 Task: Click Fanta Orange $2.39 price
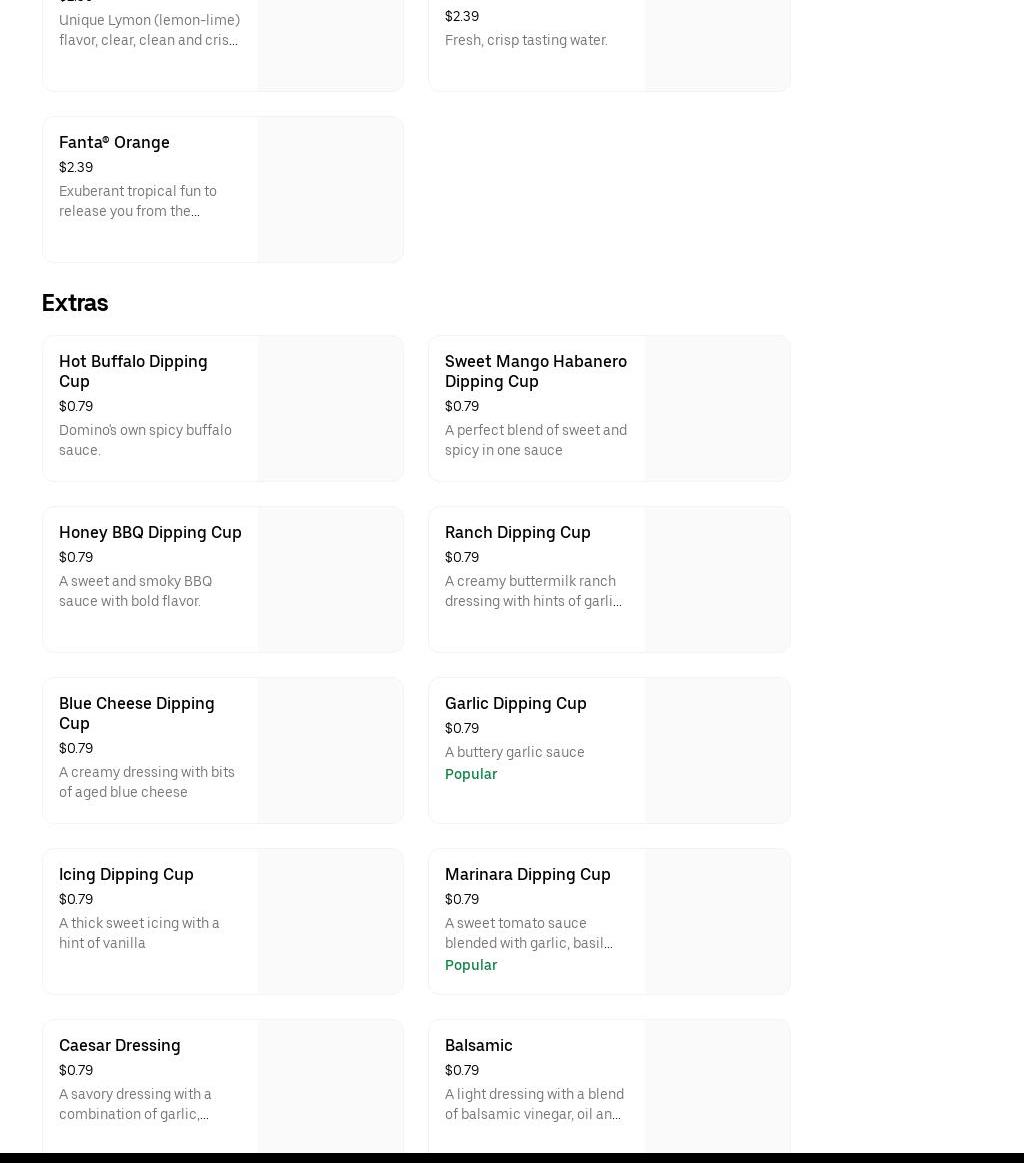(x=76, y=167)
